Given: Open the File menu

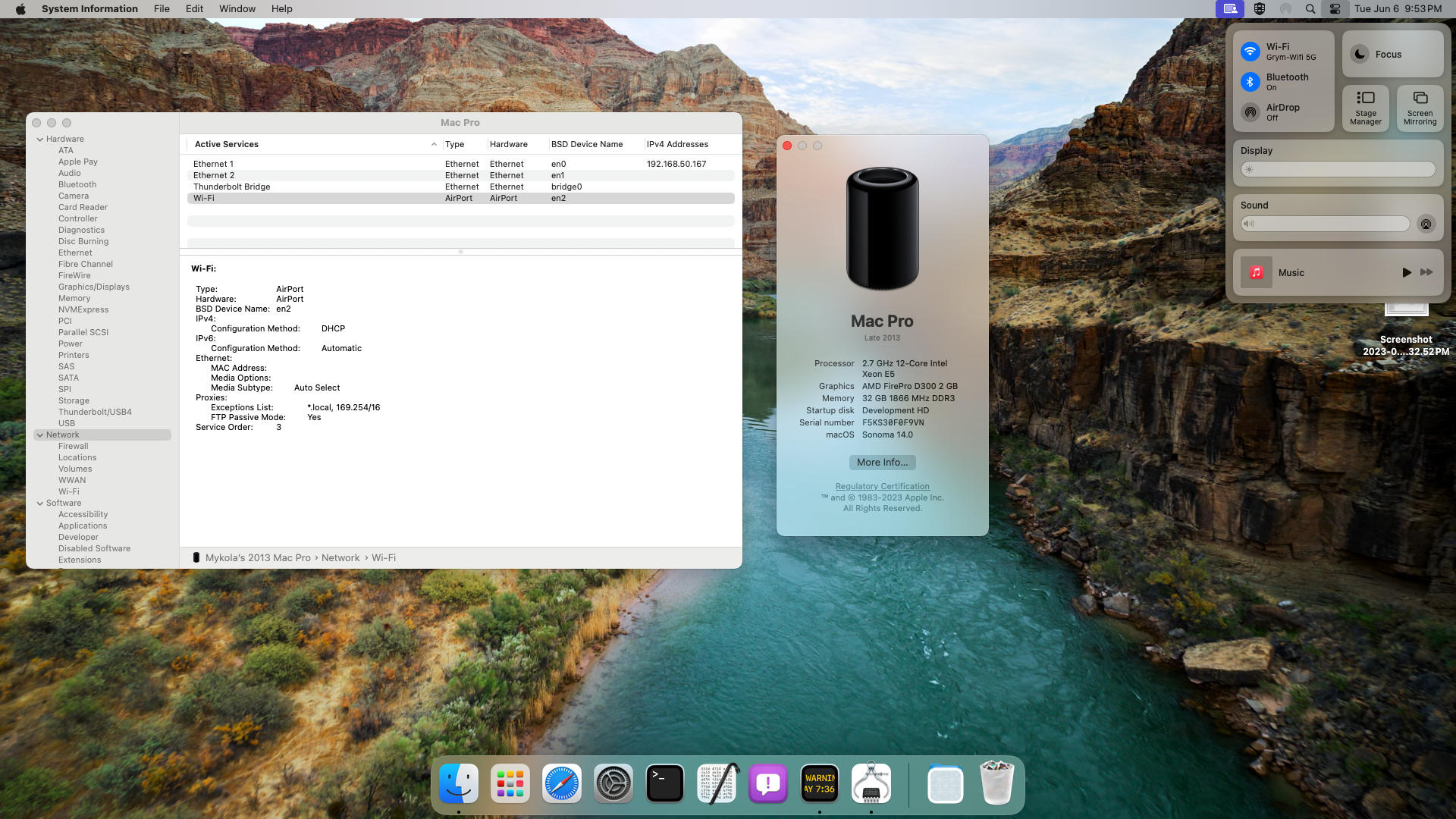Looking at the screenshot, I should pyautogui.click(x=162, y=9).
